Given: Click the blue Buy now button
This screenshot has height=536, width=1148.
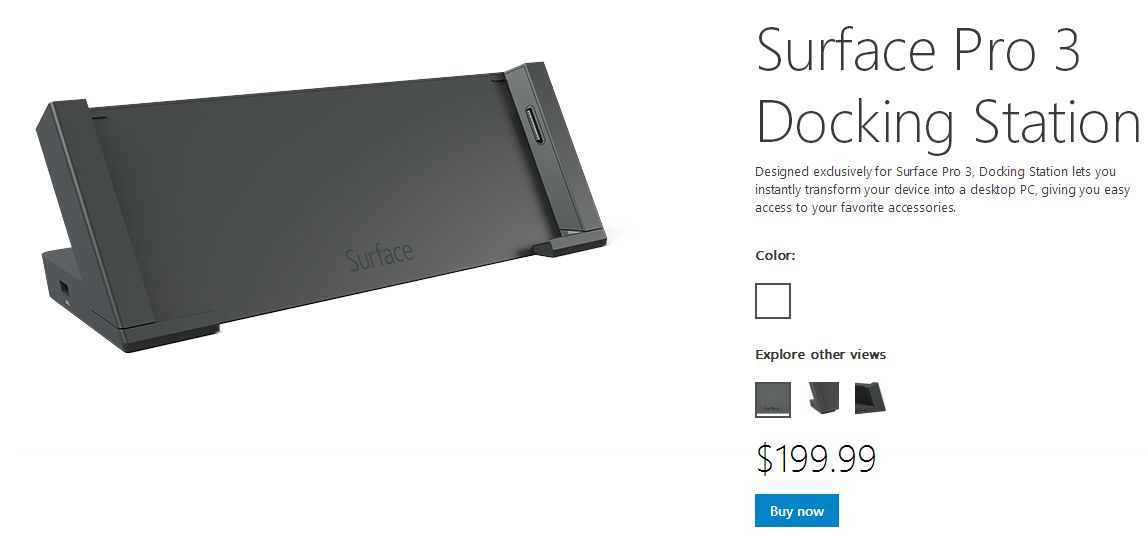Looking at the screenshot, I should 797,511.
